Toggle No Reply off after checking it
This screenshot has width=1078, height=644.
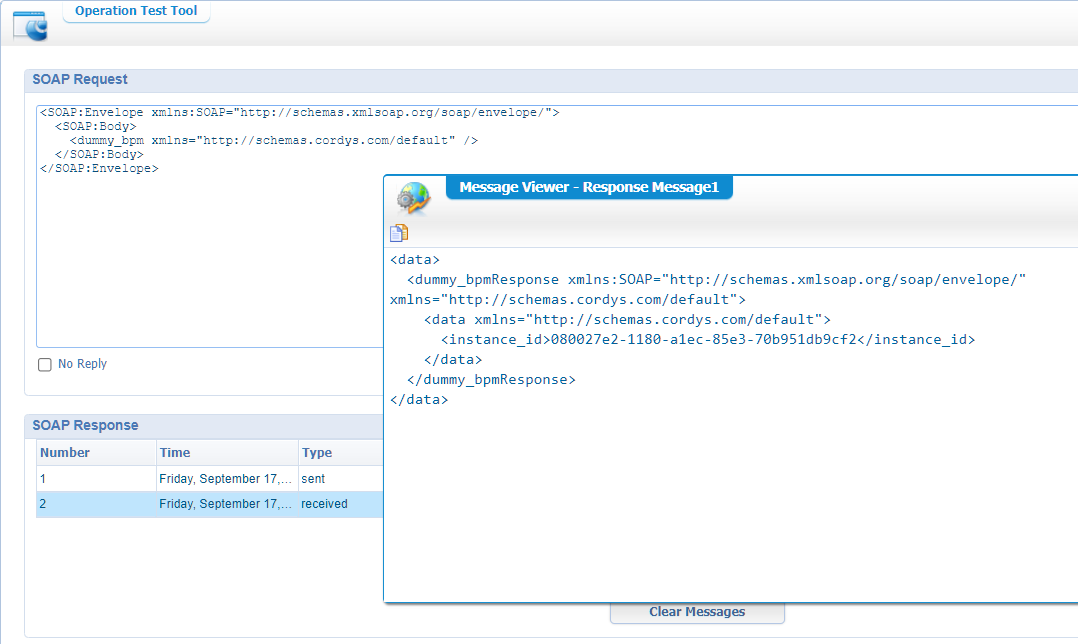point(44,364)
